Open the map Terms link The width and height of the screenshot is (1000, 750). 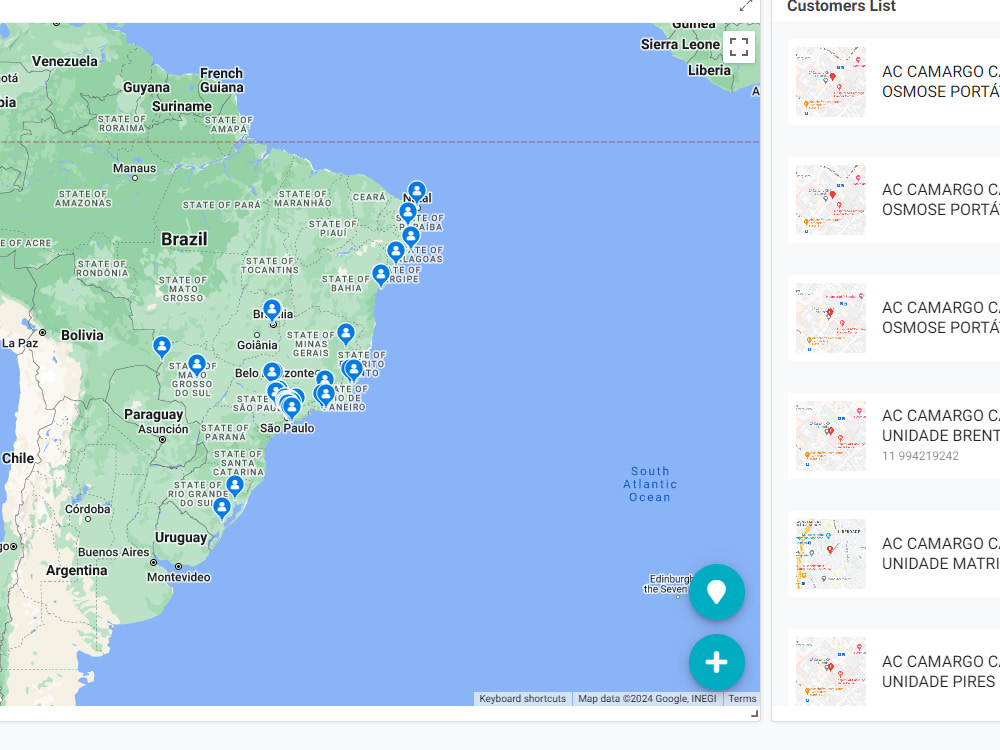point(742,698)
